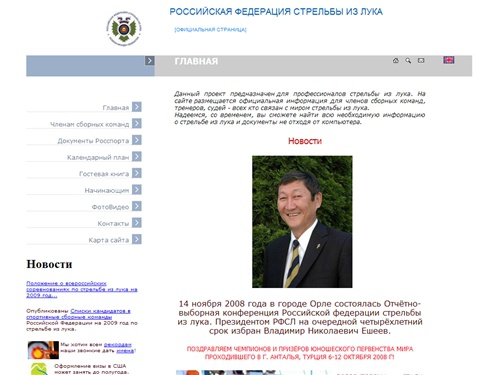The height and width of the screenshot is (375, 500).
Task: Open Членам сборных команд menu item
Action: pyautogui.click(x=89, y=124)
